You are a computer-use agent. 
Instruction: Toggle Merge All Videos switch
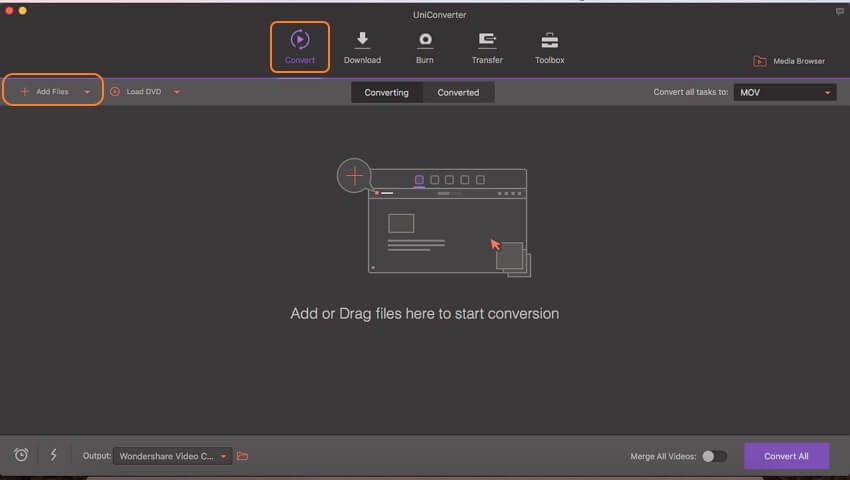click(x=714, y=456)
